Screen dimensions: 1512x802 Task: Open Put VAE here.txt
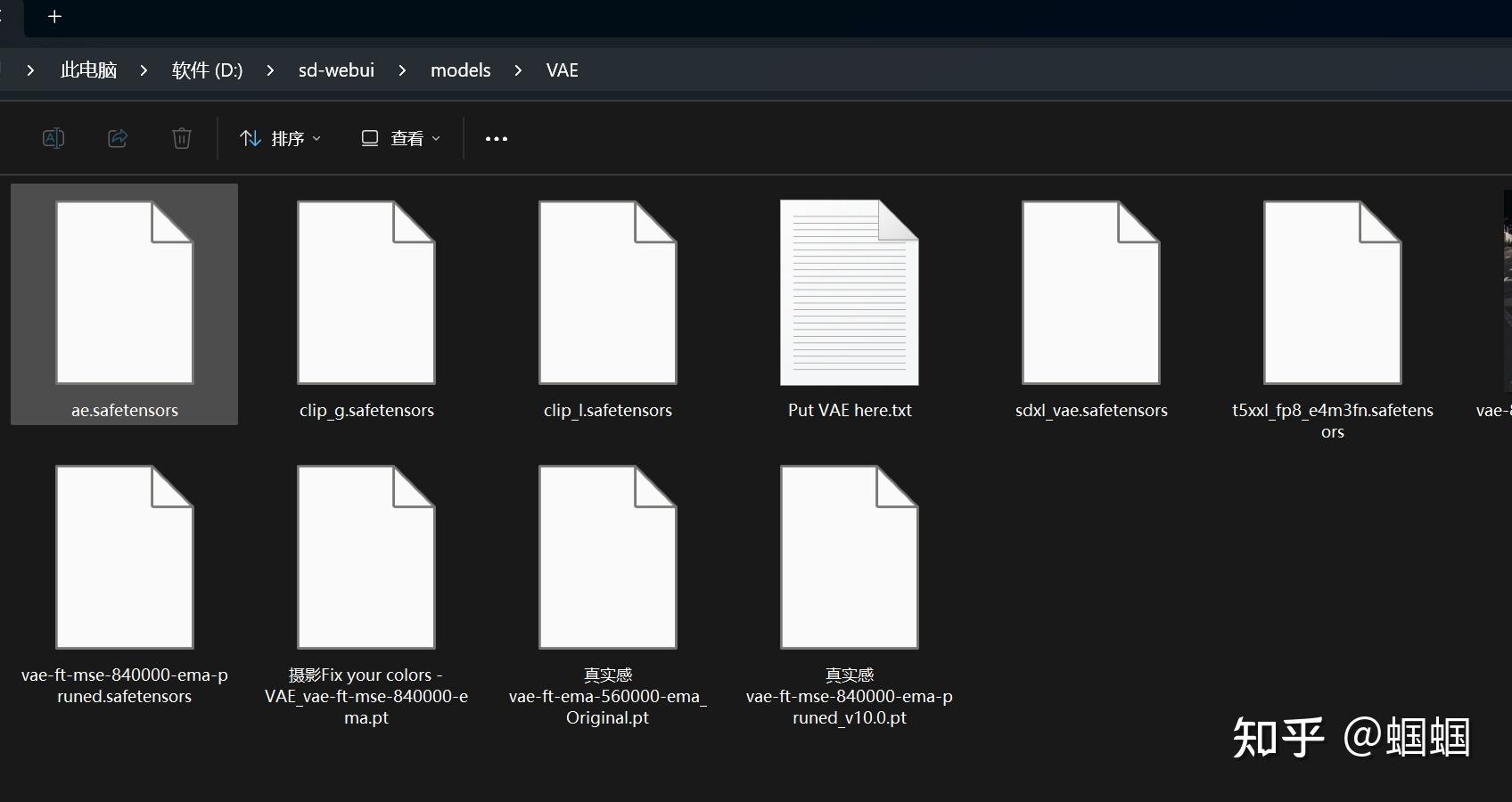pos(849,292)
